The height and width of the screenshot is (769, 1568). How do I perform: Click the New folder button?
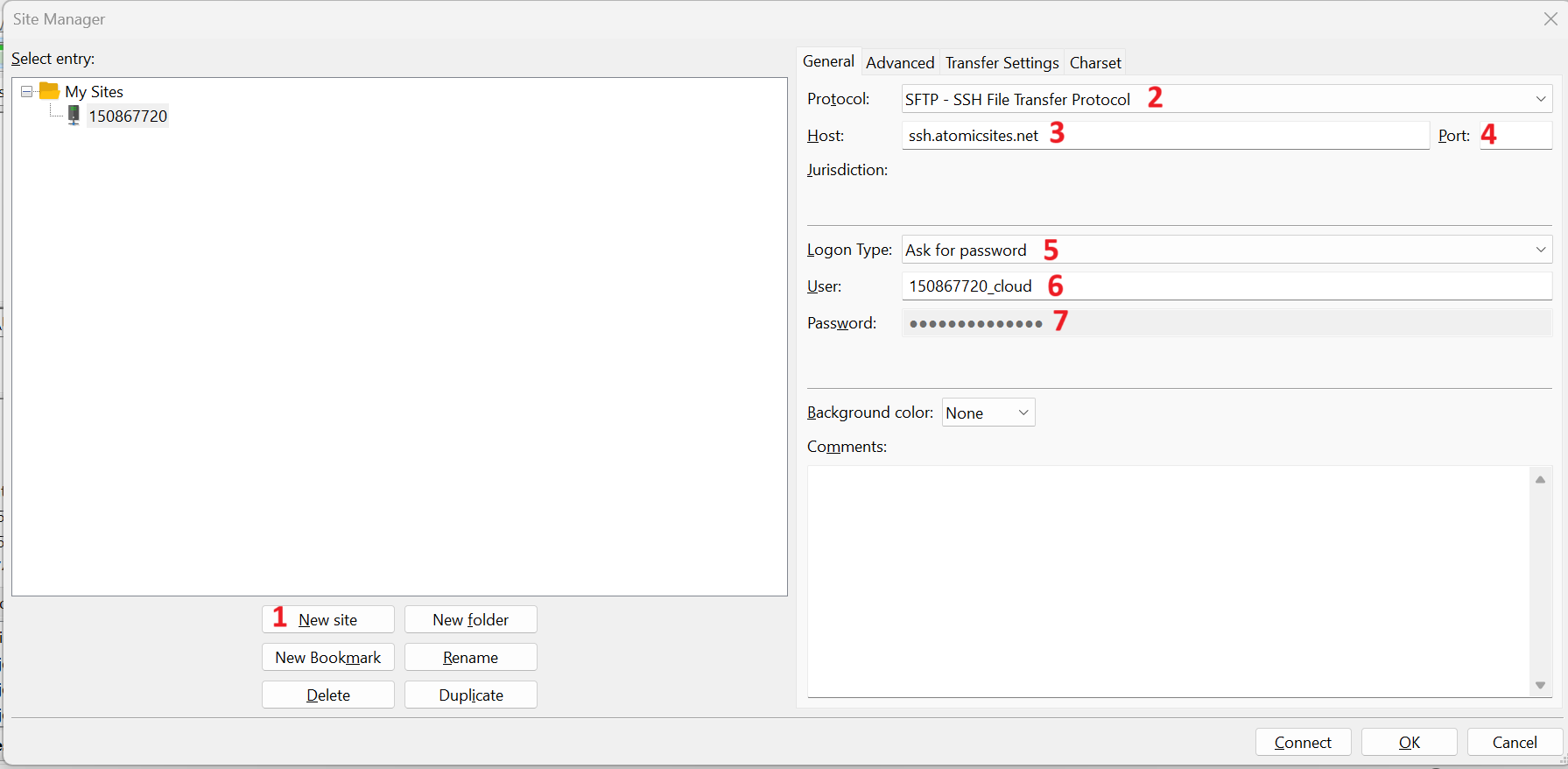(470, 619)
